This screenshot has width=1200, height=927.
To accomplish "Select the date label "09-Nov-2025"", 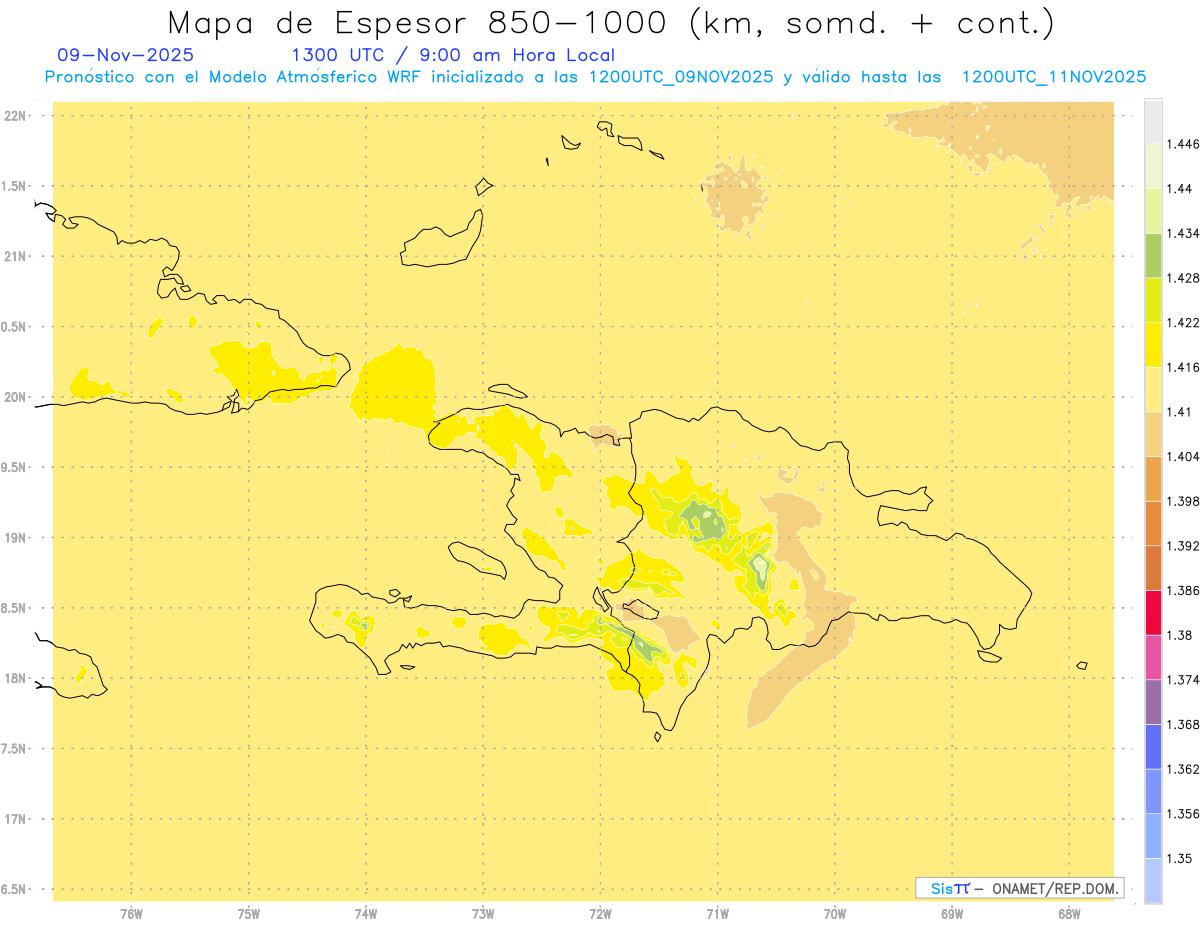I will coord(126,55).
